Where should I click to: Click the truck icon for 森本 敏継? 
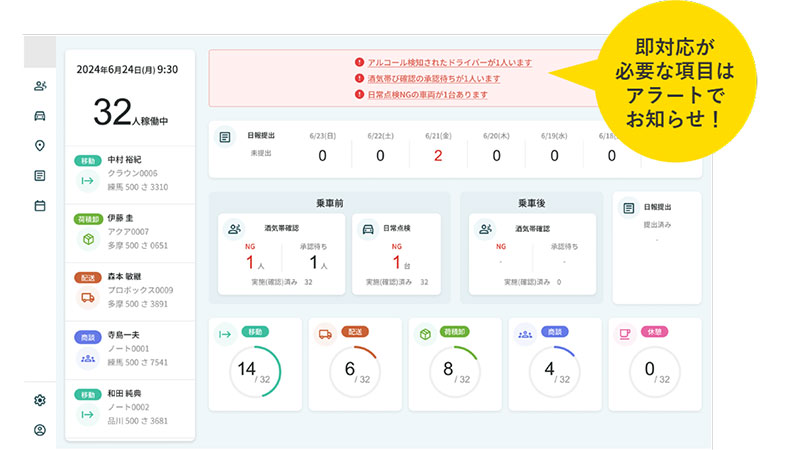tap(88, 297)
